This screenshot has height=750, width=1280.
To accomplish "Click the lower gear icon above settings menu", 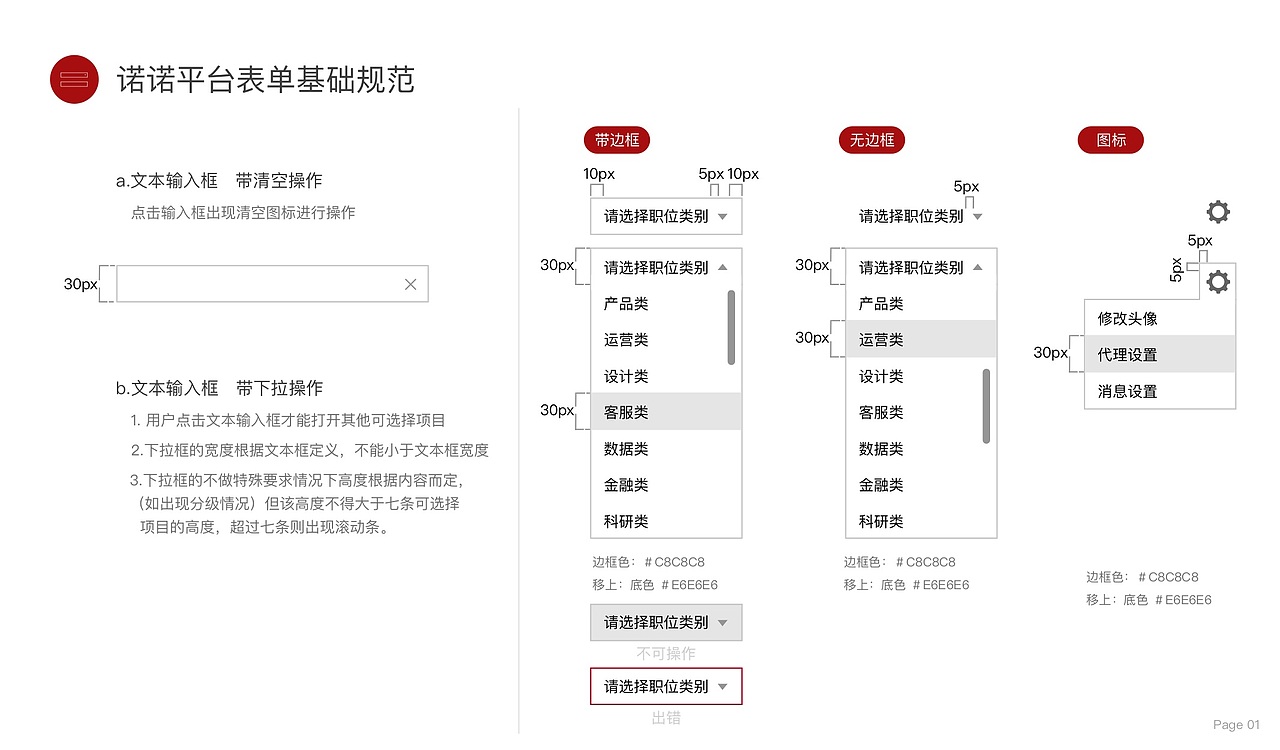I will tap(1217, 282).
